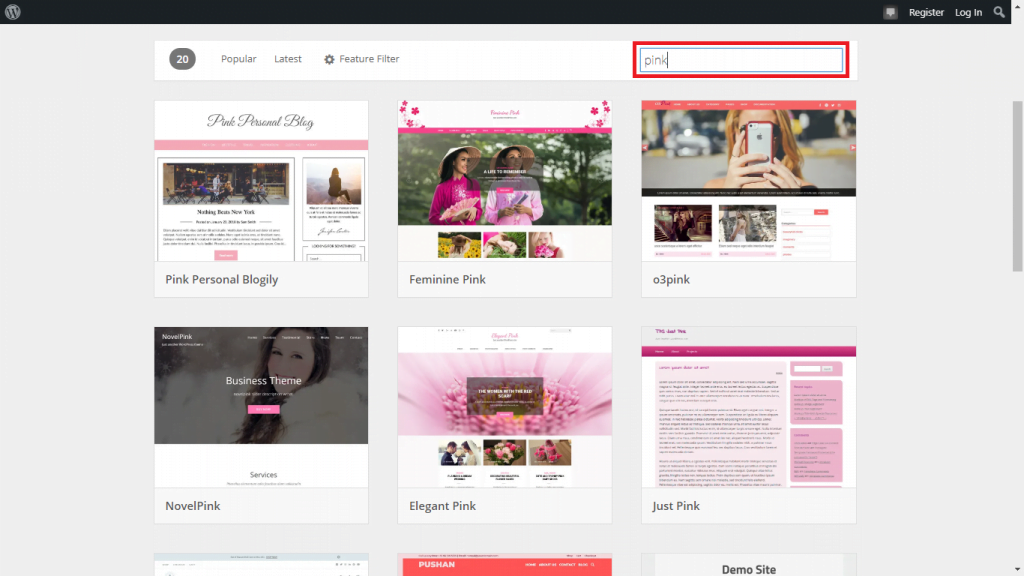Screen dimensions: 1024x576
Task: Click inside the search field containing pink
Action: click(740, 60)
